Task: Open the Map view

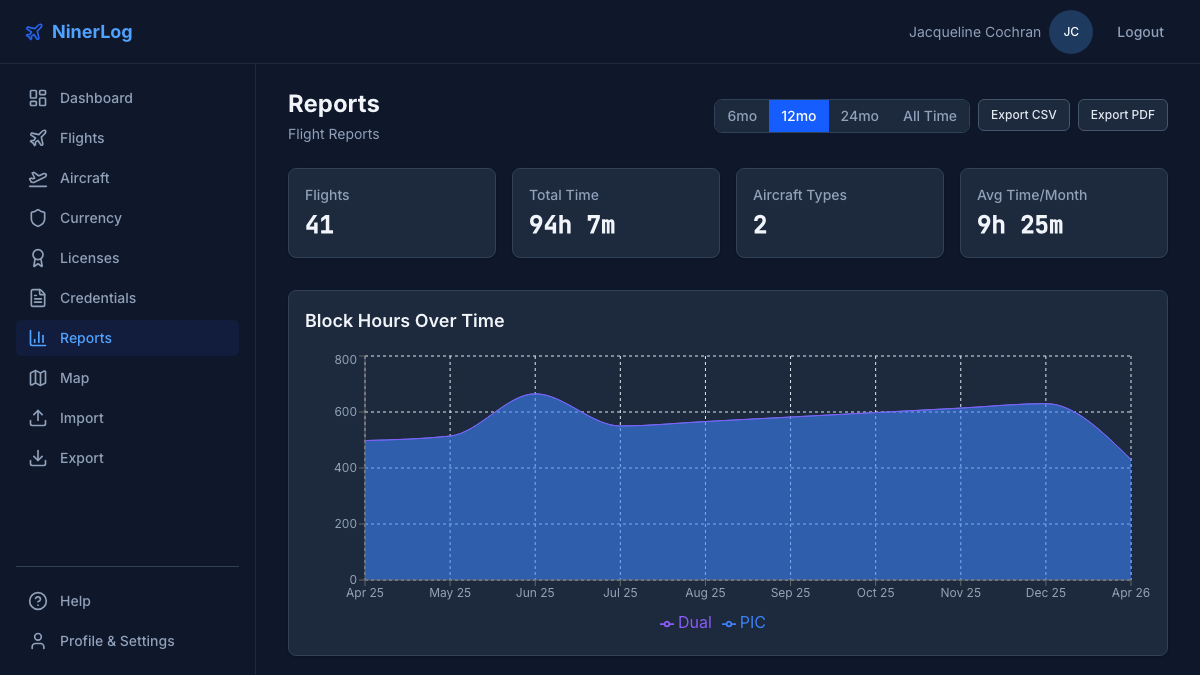Action: click(x=127, y=378)
